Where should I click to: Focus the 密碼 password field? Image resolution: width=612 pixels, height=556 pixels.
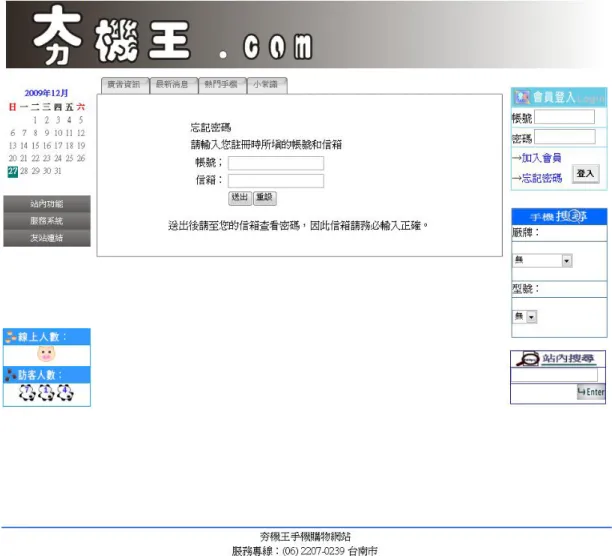565,137
